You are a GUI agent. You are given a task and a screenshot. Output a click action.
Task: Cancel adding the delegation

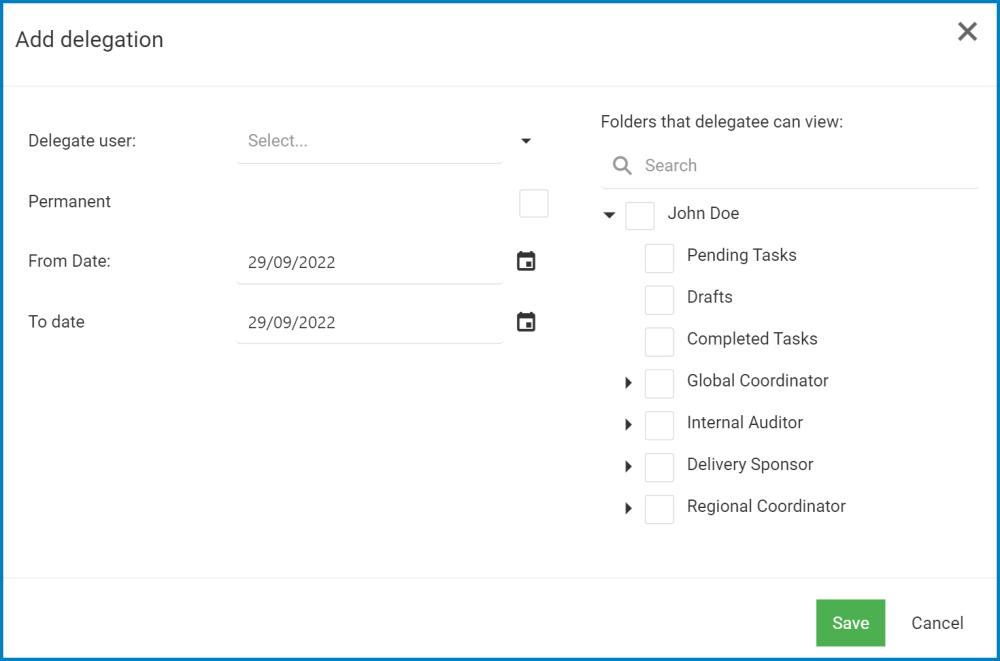click(x=937, y=623)
